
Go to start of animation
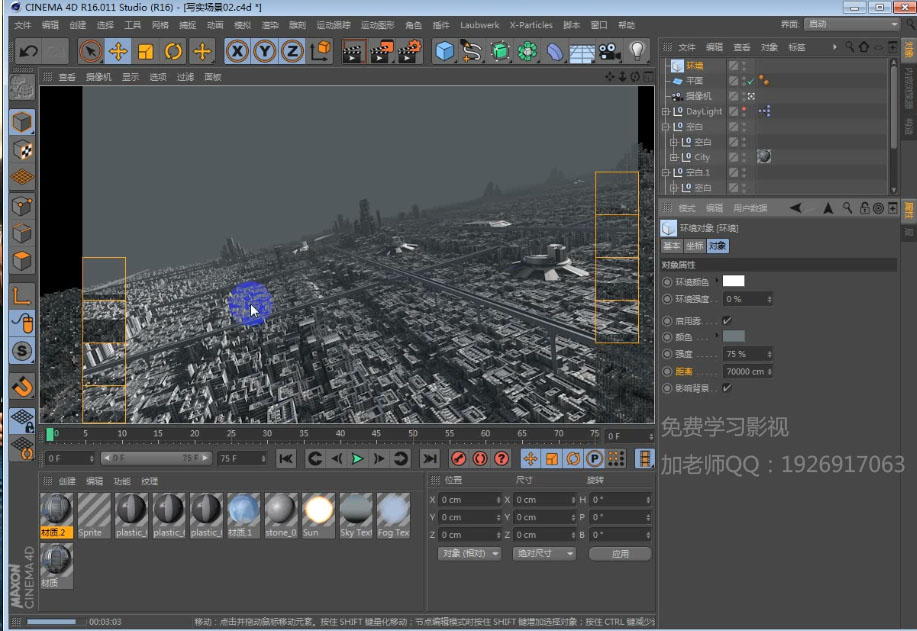point(285,459)
